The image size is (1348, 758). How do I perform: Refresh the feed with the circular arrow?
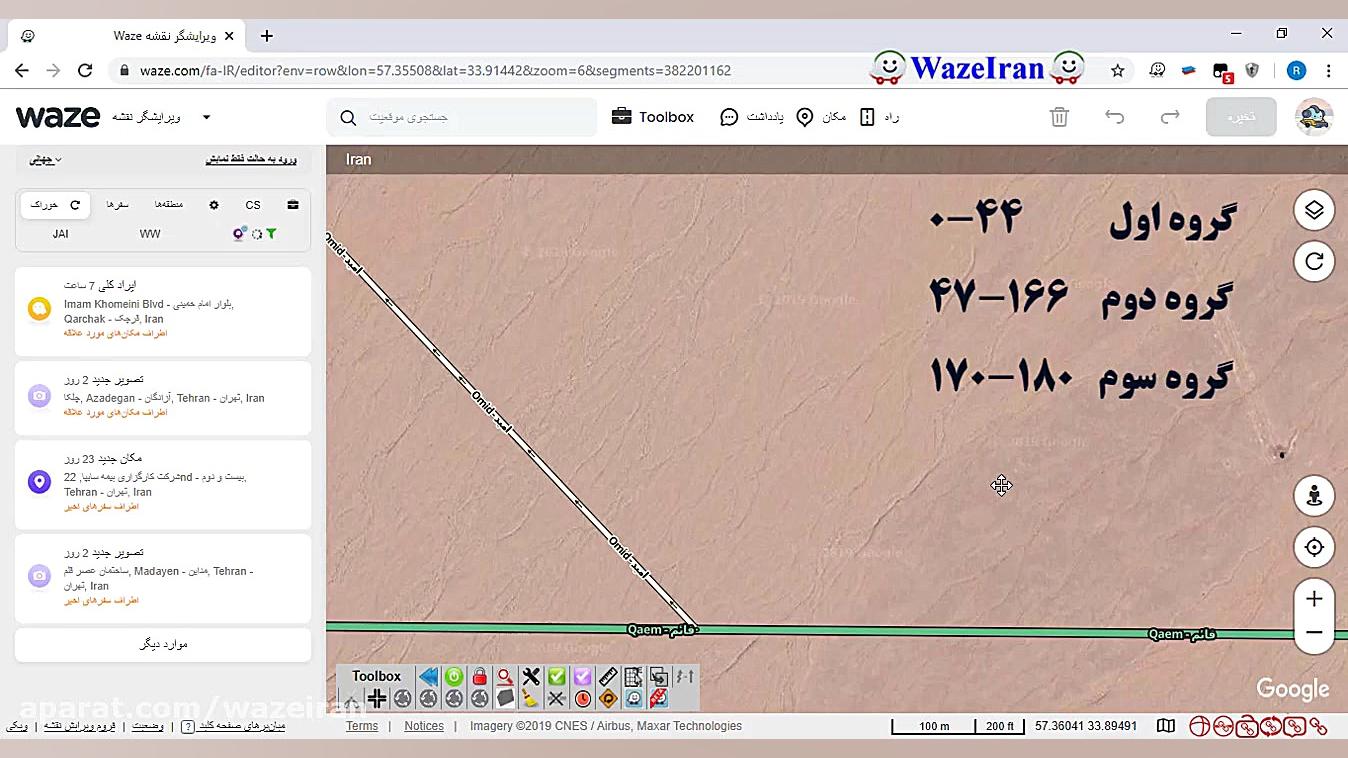pos(75,205)
